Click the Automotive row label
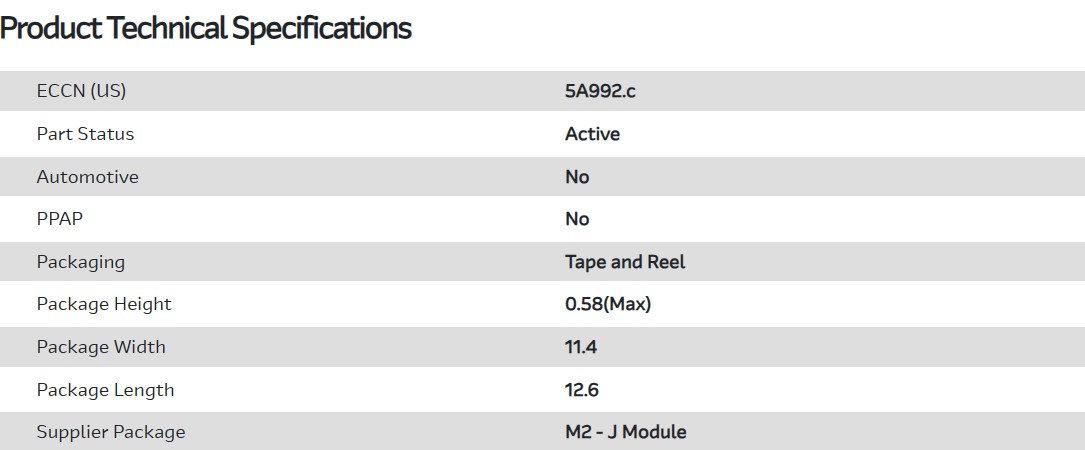The height and width of the screenshot is (450, 1085). pos(87,177)
